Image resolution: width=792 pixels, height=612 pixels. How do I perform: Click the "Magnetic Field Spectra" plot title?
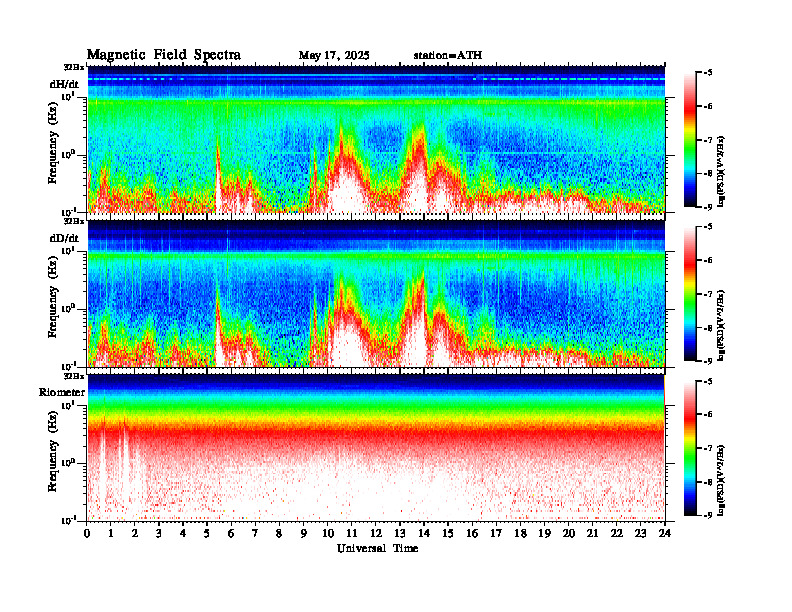[164, 55]
